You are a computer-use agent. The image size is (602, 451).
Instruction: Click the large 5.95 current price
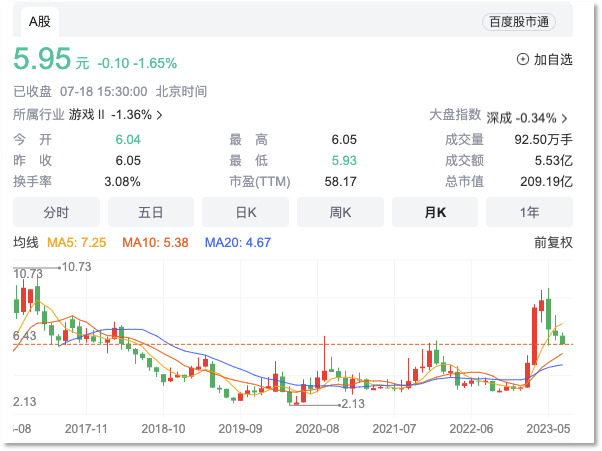[41, 60]
